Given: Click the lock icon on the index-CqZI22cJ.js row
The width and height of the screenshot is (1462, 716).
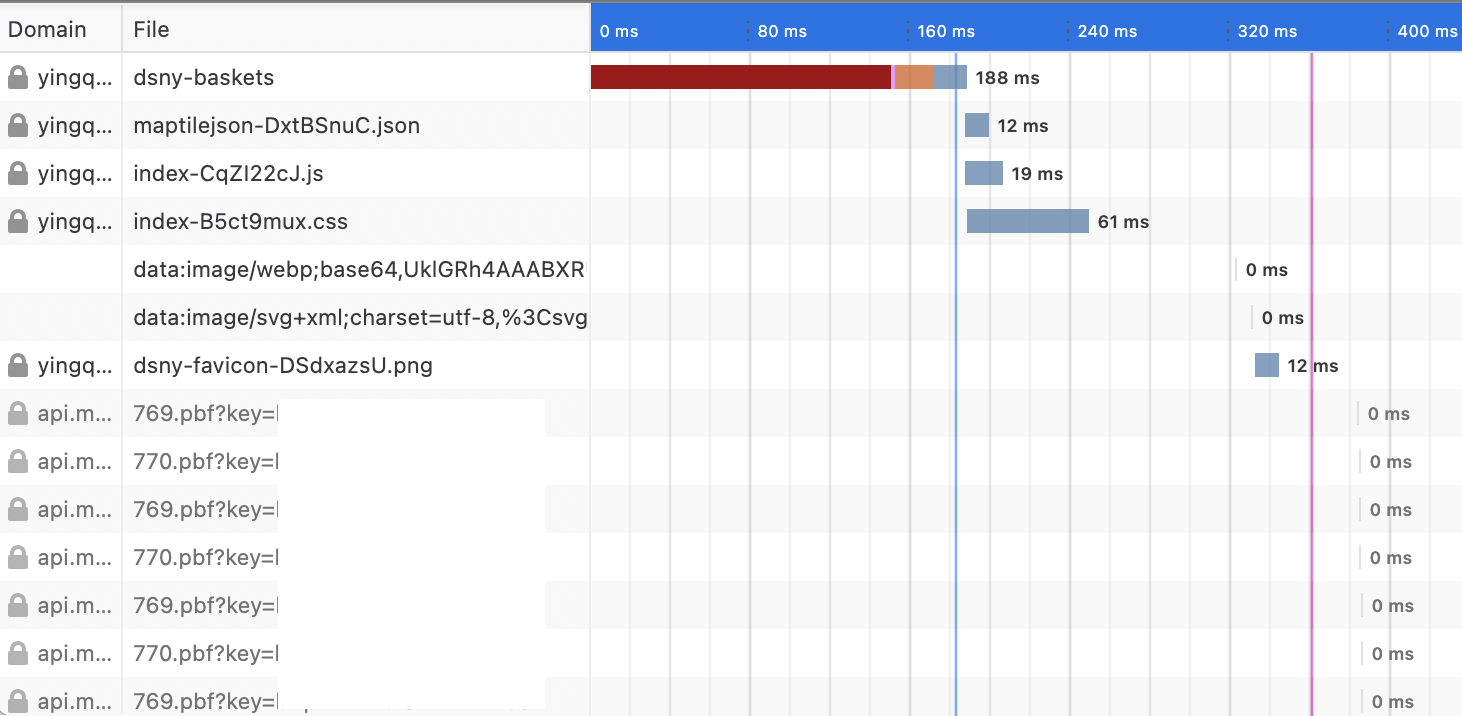Looking at the screenshot, I should 17,173.
